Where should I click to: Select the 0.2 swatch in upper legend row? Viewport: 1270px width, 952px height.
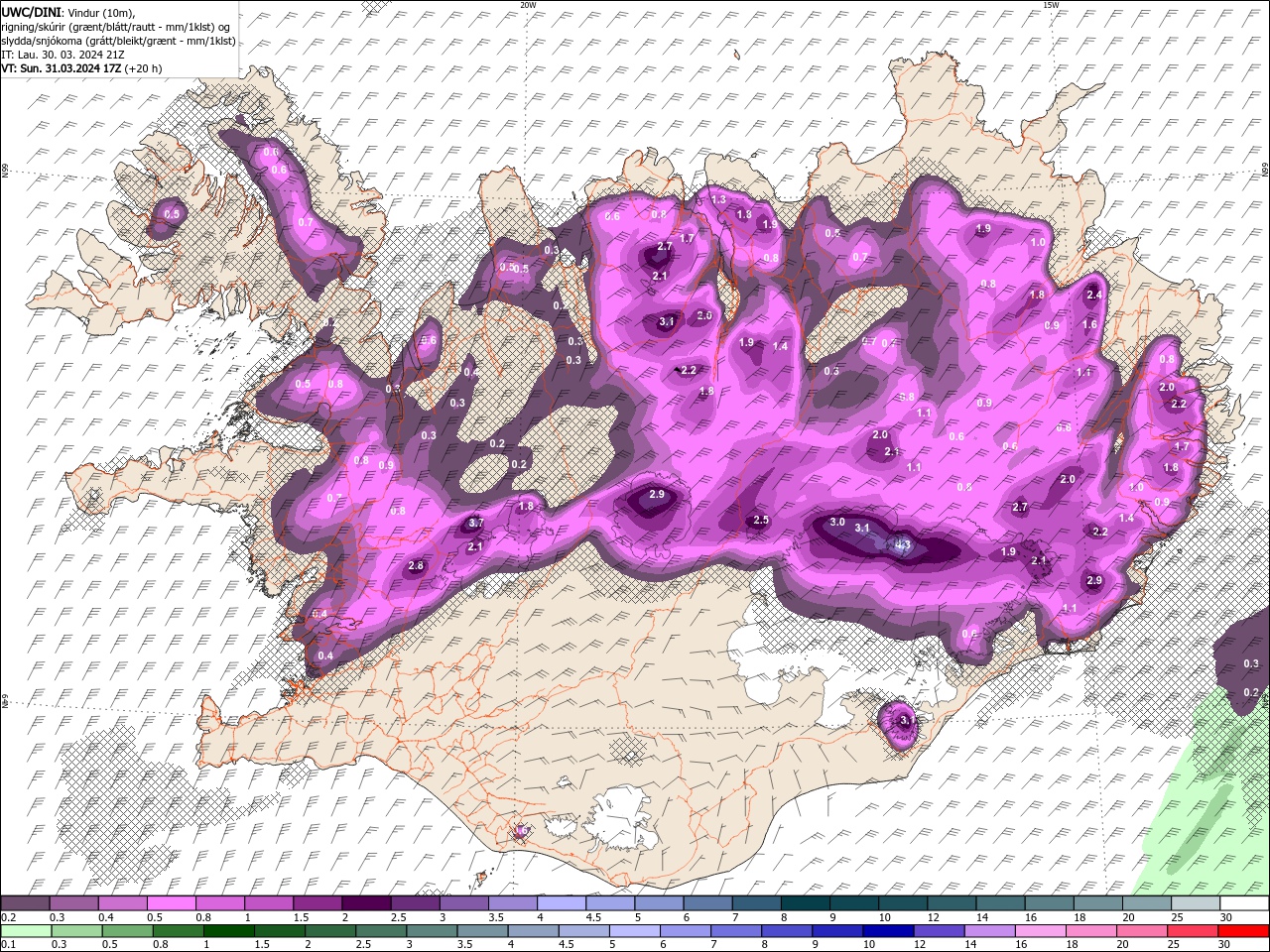click(25, 903)
